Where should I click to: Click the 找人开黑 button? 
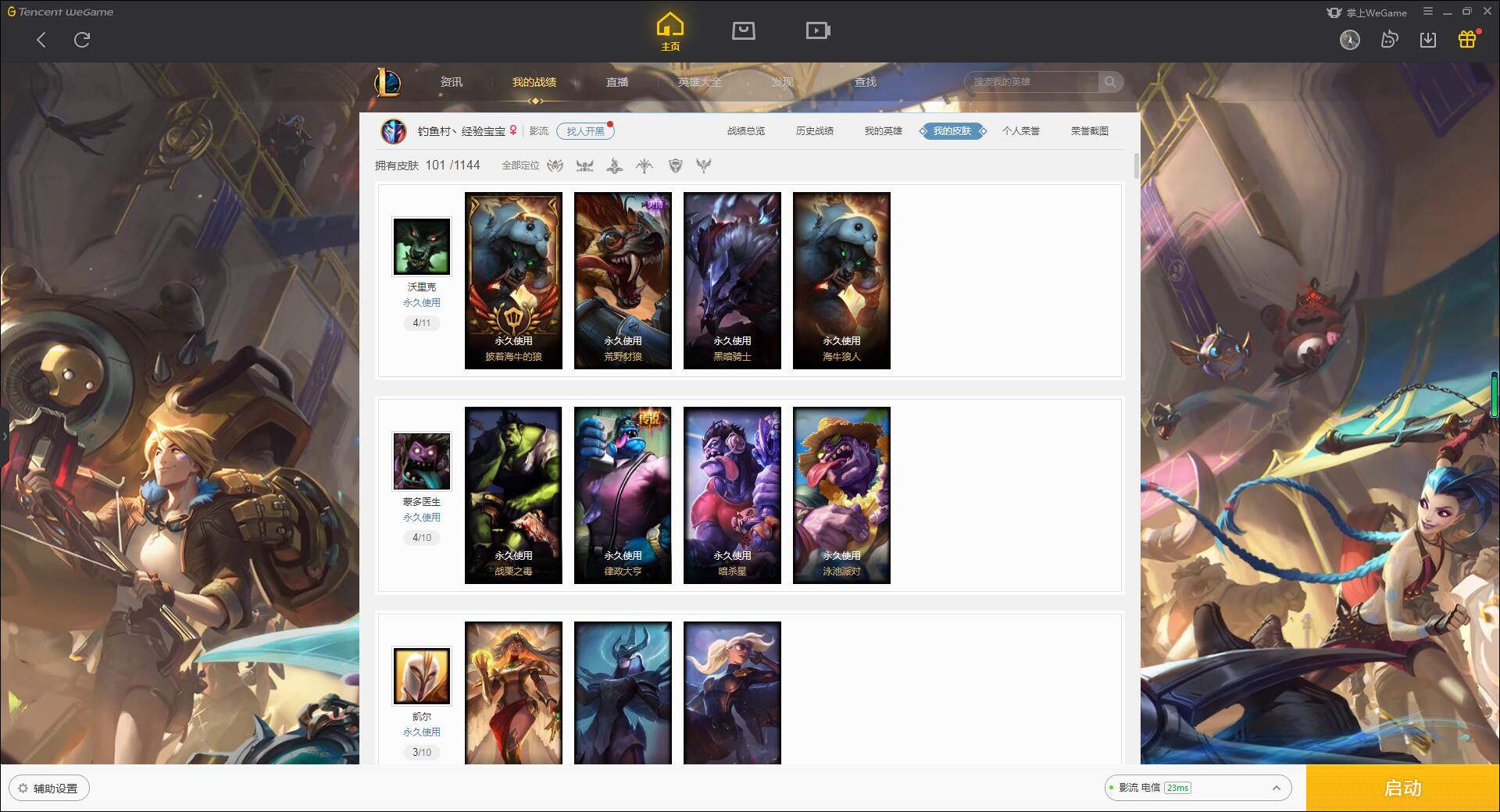pyautogui.click(x=585, y=131)
